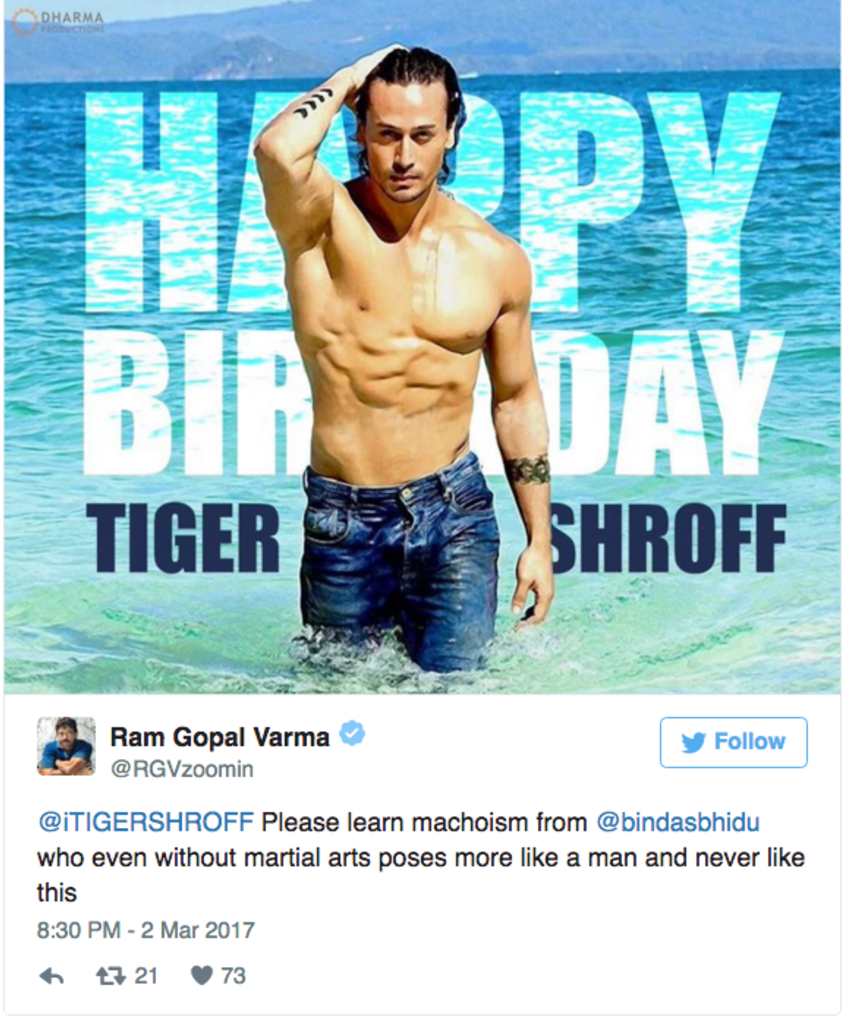844x1018 pixels.
Task: Like the tweet with the heart icon
Action: [x=202, y=976]
